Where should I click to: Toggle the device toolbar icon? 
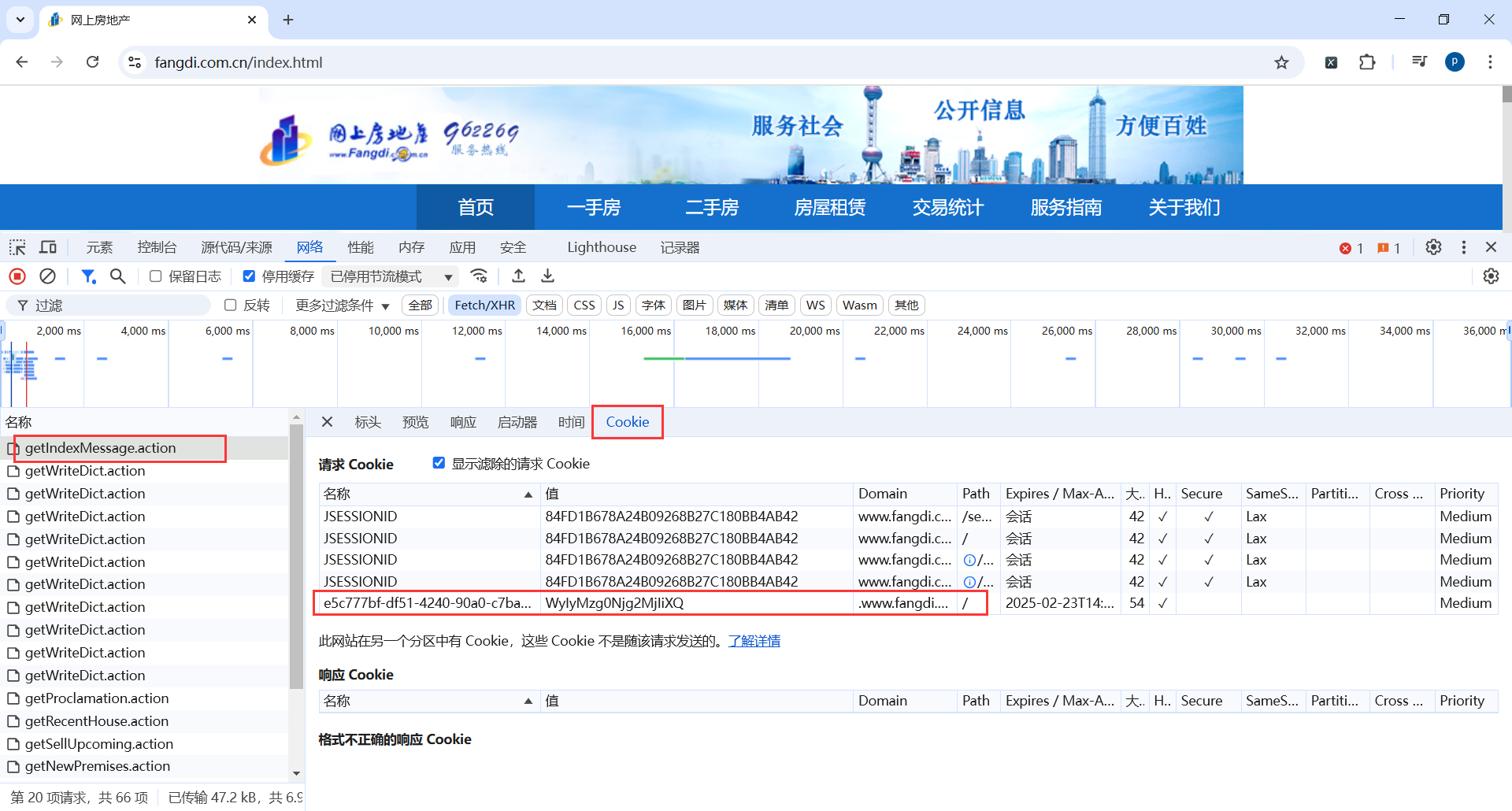coord(48,247)
